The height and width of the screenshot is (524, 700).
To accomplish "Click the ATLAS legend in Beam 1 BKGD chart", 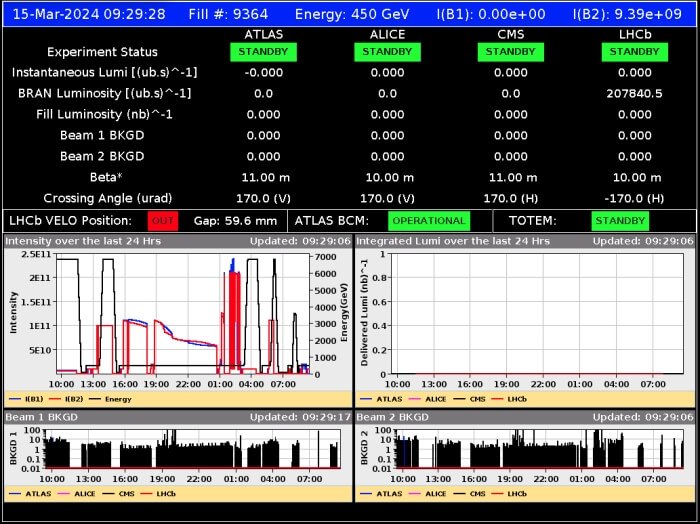I will (x=34, y=494).
